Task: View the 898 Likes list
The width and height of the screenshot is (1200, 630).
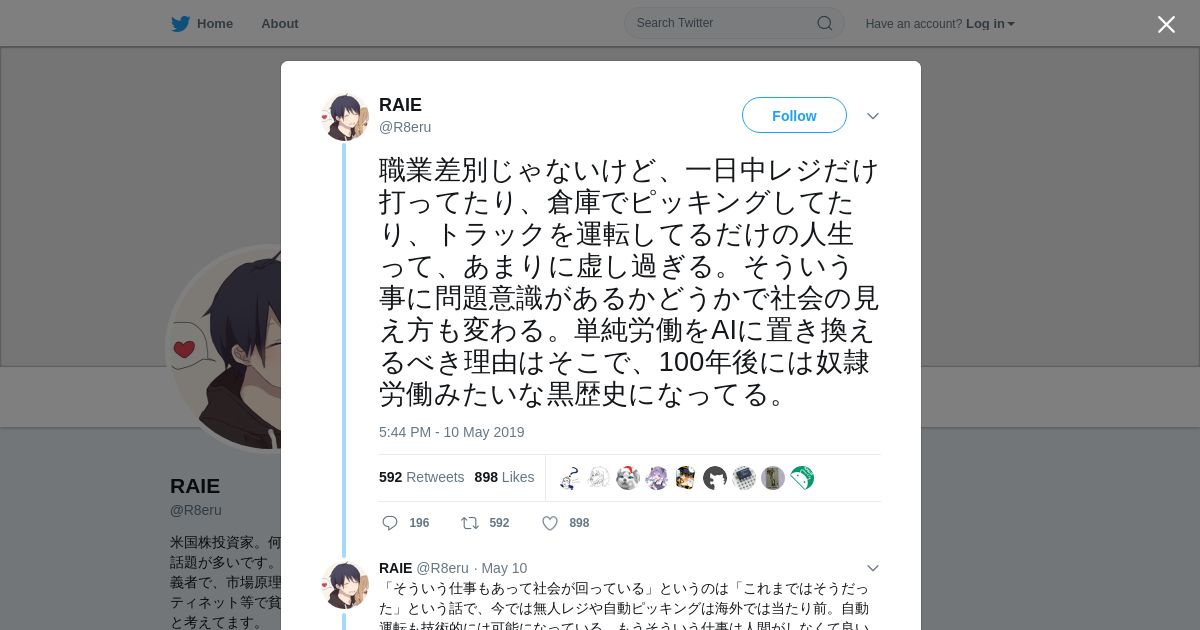Action: (504, 477)
